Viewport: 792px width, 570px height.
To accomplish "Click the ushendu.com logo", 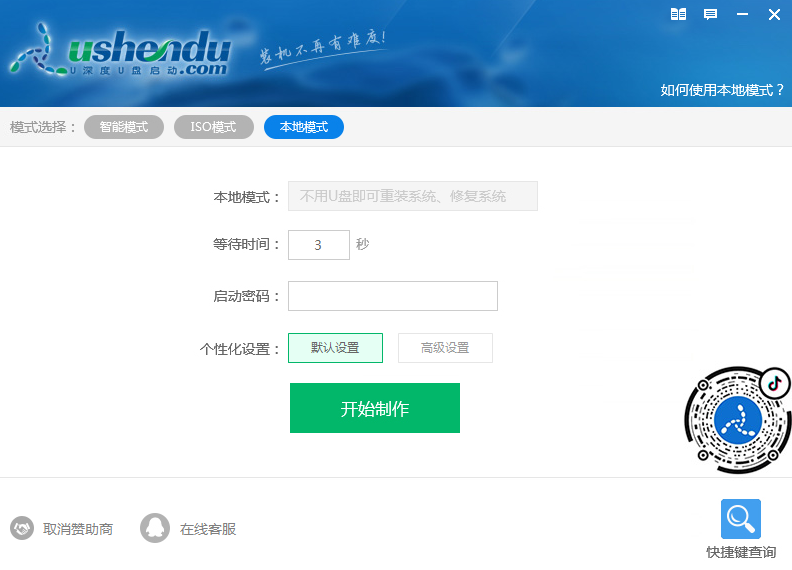I will point(120,51).
